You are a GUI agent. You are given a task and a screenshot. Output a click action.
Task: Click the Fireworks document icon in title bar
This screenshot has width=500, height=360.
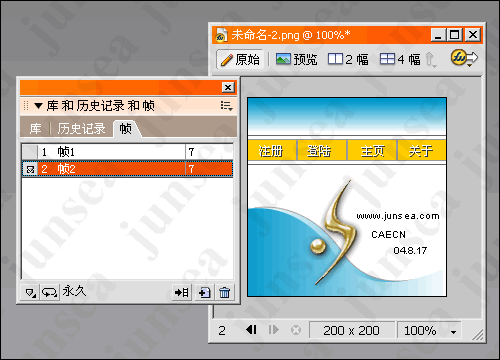[x=221, y=35]
